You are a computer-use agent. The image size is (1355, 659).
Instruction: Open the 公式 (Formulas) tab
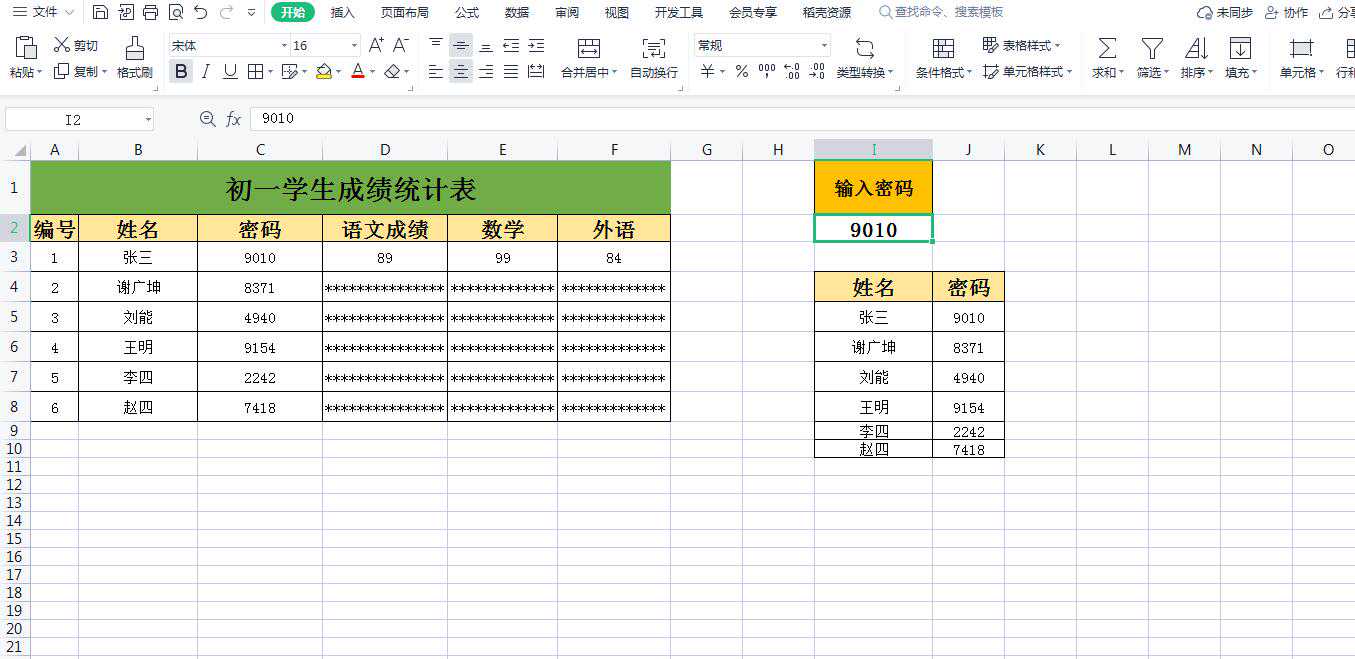pyautogui.click(x=467, y=12)
